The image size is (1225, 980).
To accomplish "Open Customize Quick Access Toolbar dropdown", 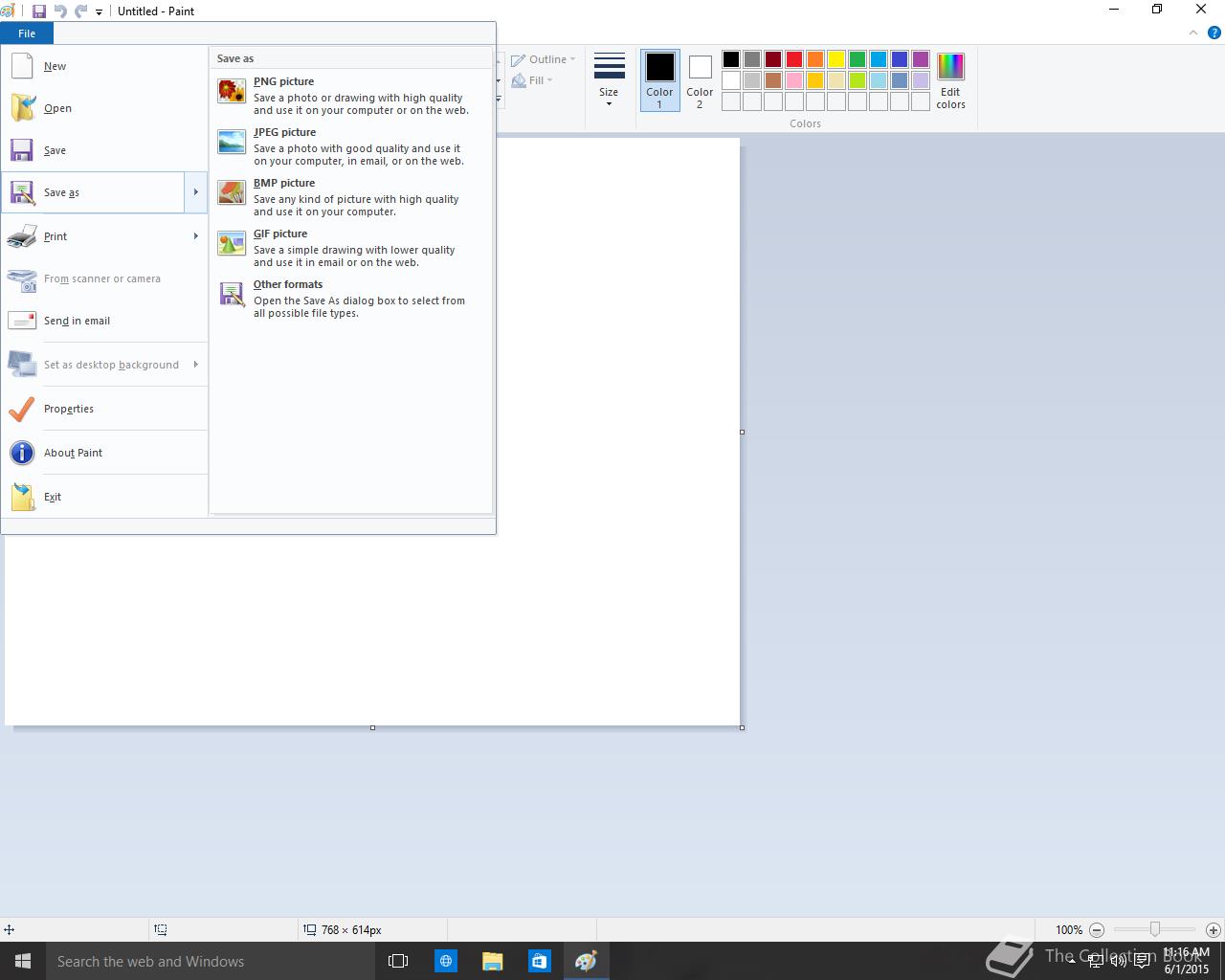I will pos(99,12).
